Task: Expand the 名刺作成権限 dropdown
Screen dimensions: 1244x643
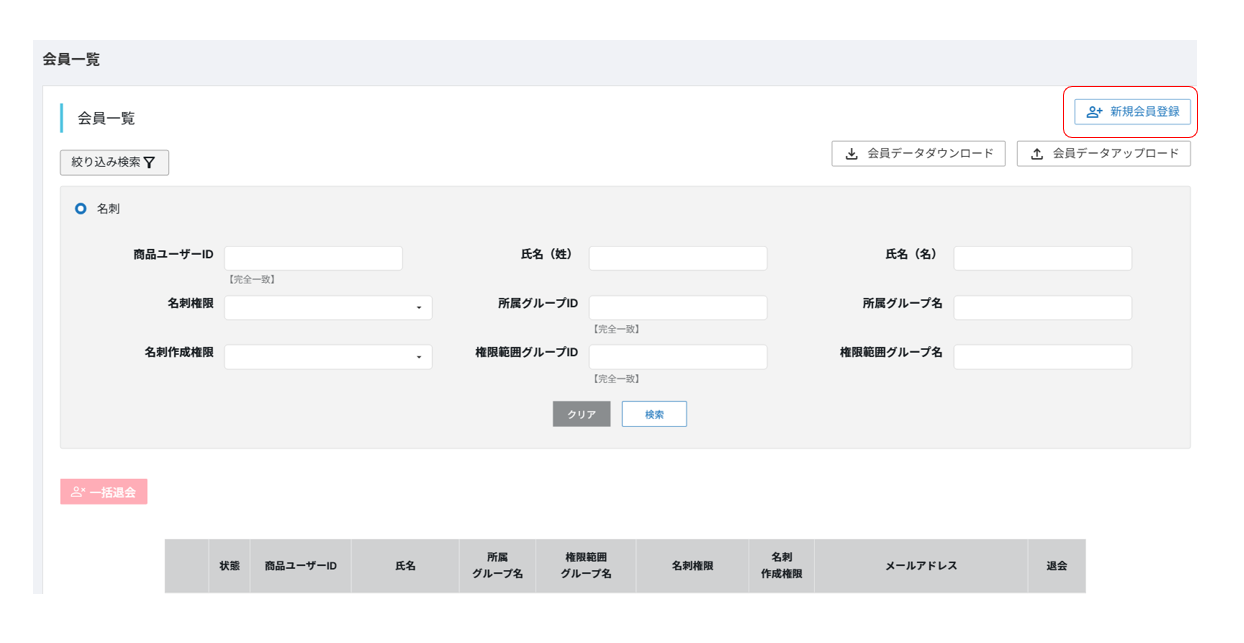Action: [x=328, y=357]
